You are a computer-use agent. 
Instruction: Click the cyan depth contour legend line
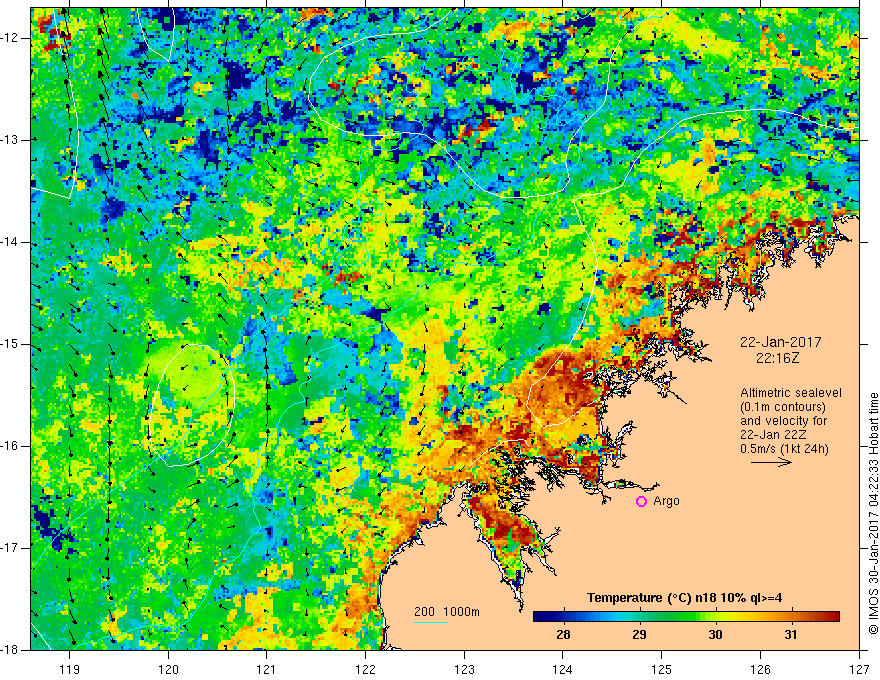431,622
